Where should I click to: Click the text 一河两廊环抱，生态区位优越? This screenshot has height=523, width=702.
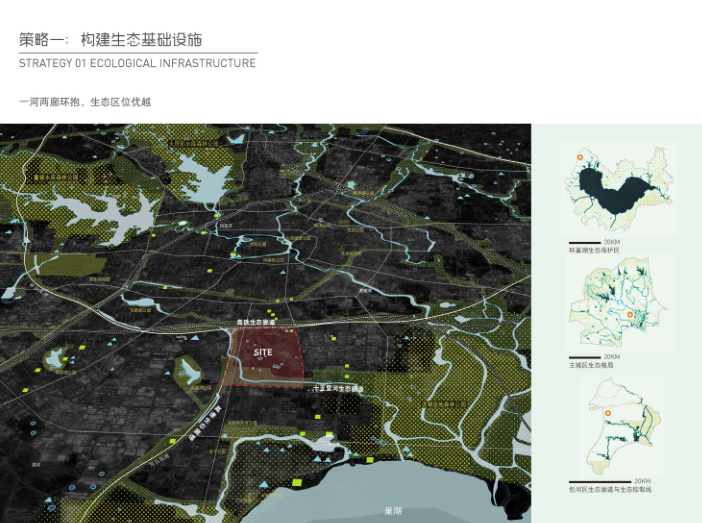tap(84, 102)
